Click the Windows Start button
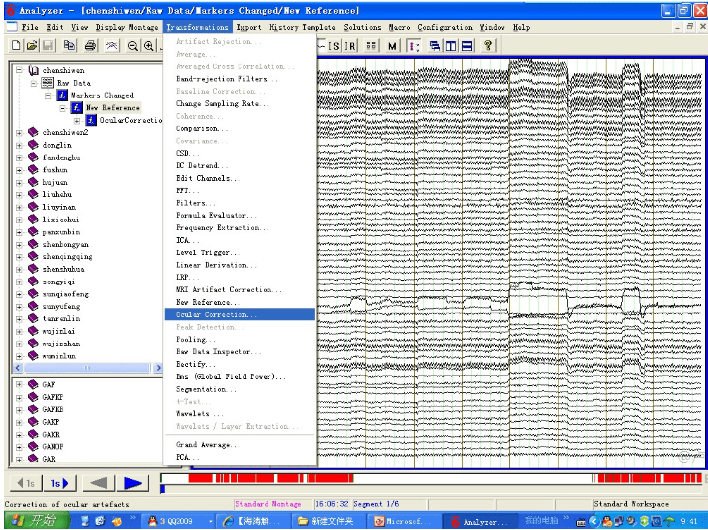 pos(37,521)
